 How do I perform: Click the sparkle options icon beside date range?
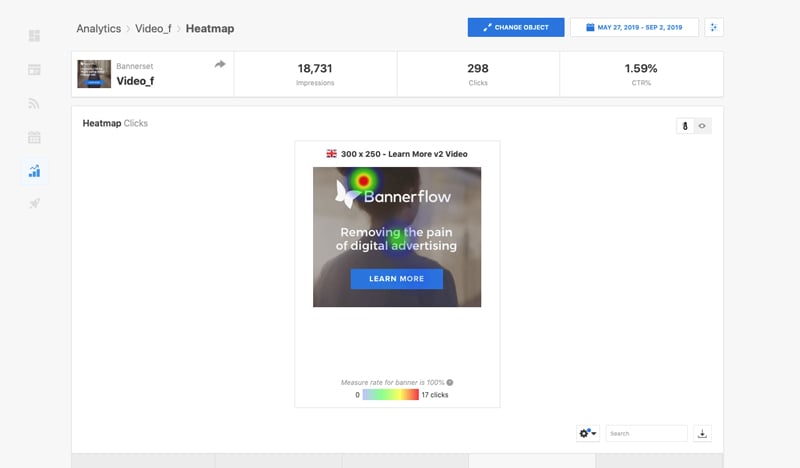coord(714,27)
